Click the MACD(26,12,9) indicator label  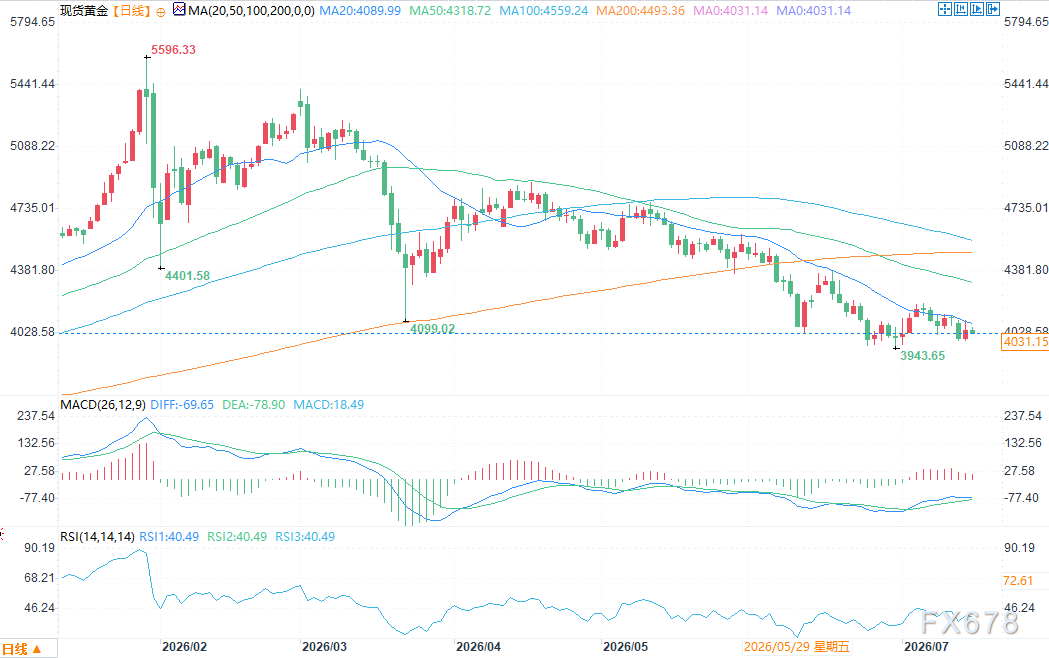[103, 405]
